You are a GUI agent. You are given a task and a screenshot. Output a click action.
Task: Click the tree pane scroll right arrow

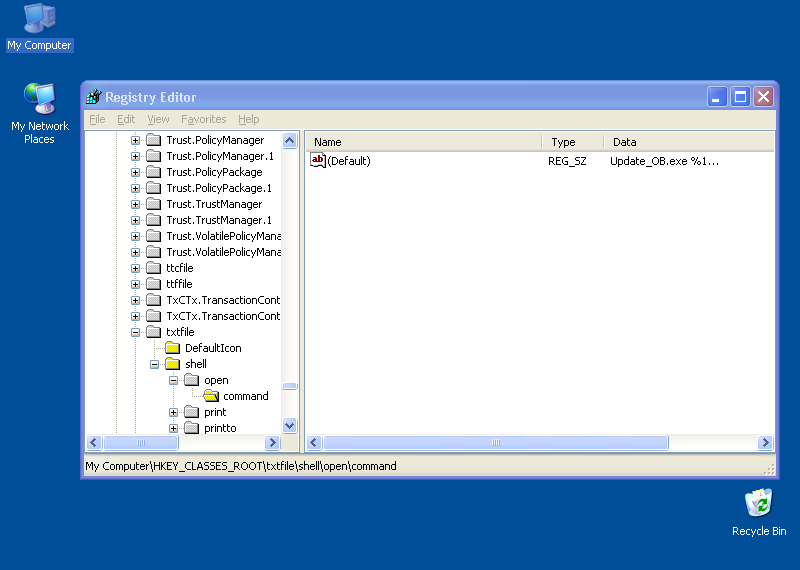[272, 442]
